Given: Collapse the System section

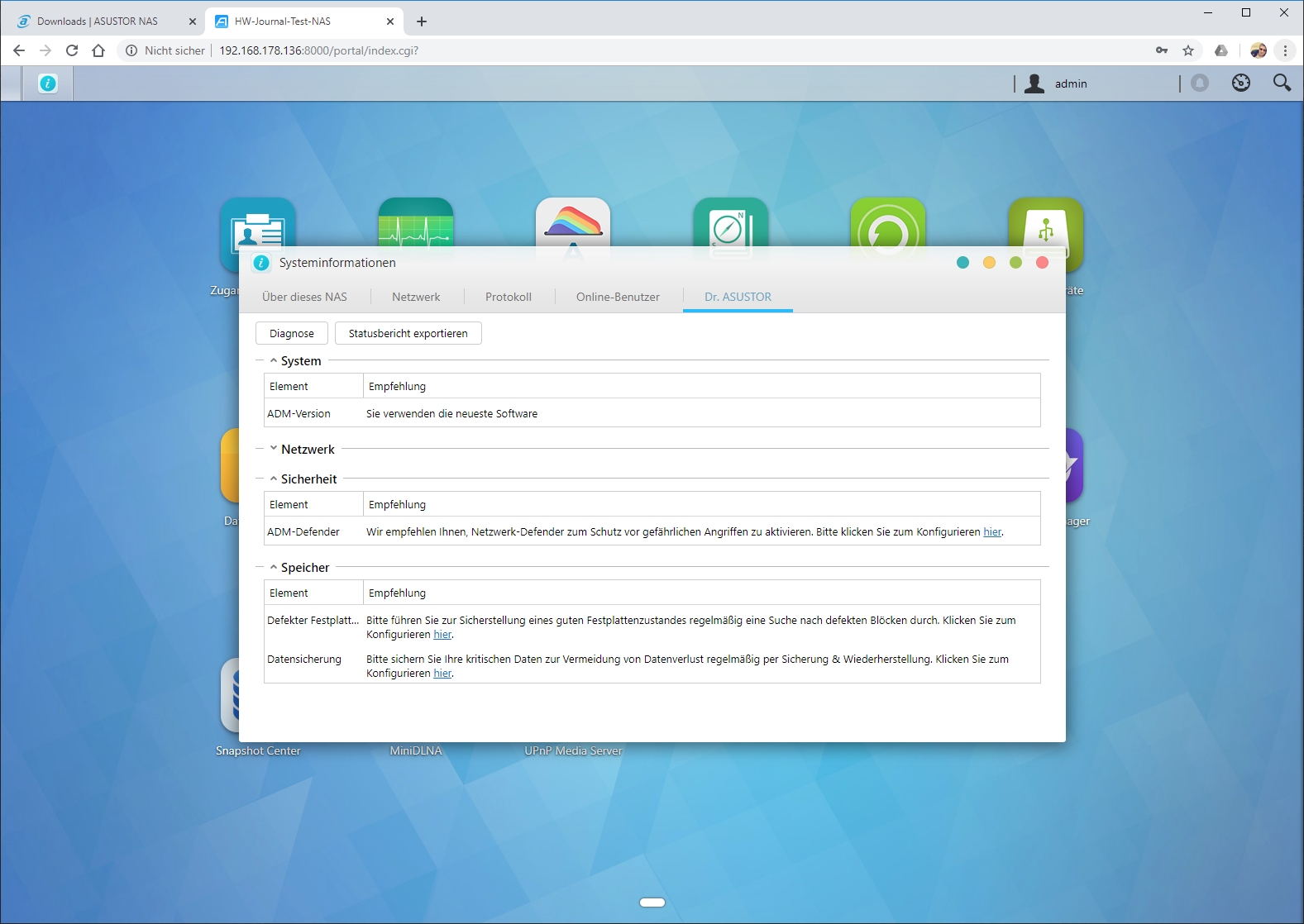Looking at the screenshot, I should point(274,360).
